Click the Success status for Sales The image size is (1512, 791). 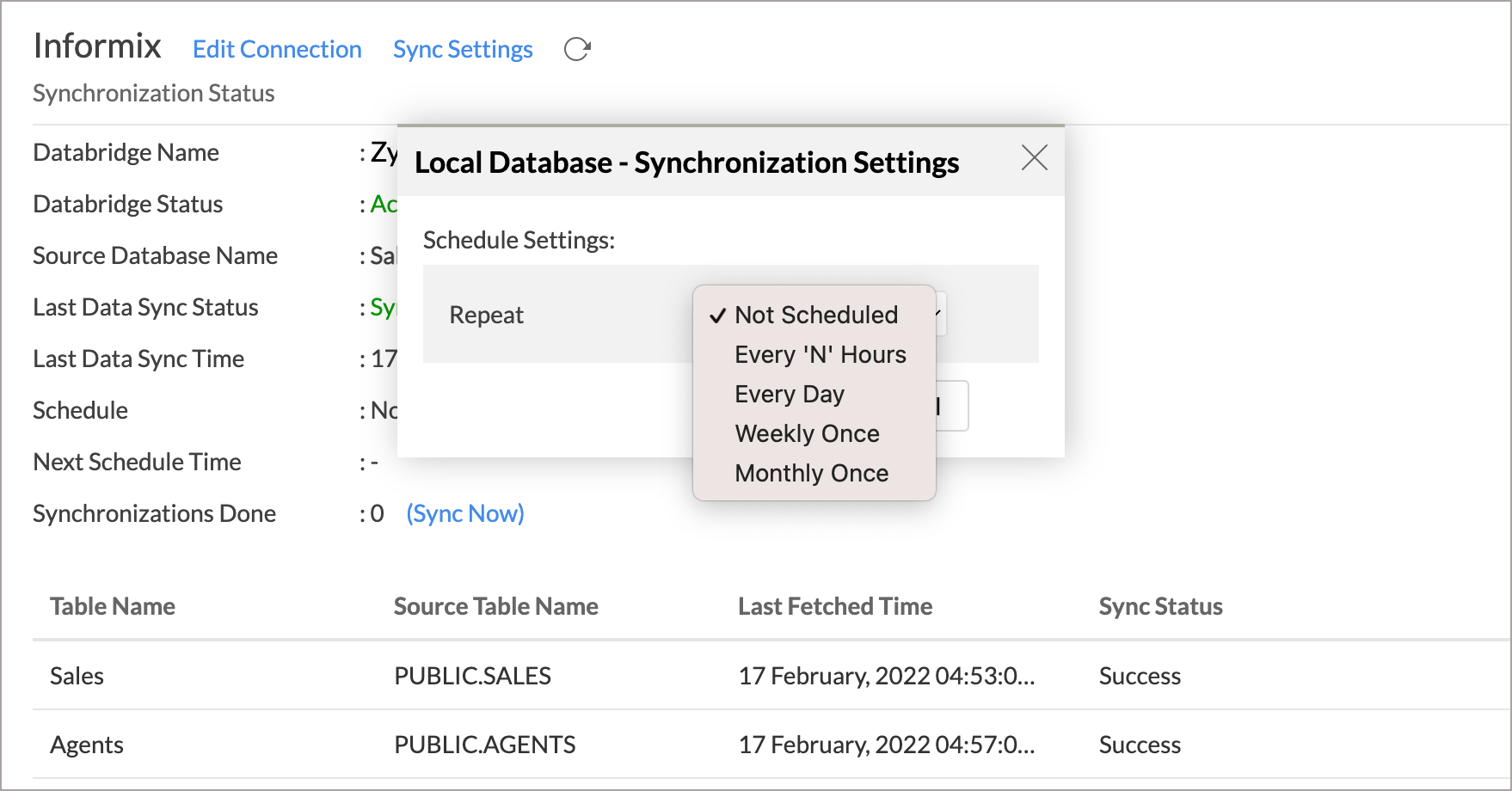coord(1140,676)
